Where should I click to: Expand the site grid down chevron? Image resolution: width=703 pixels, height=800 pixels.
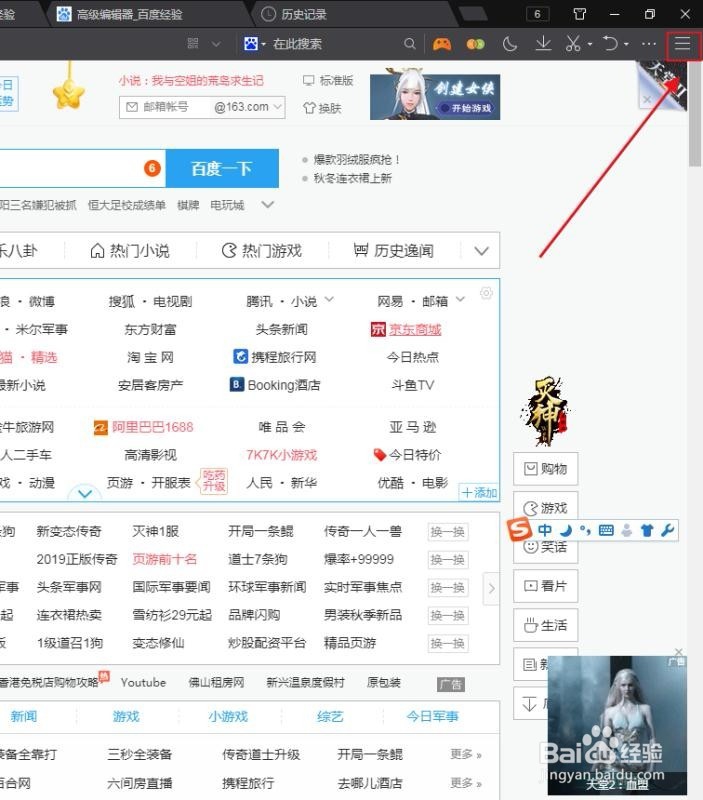click(85, 493)
